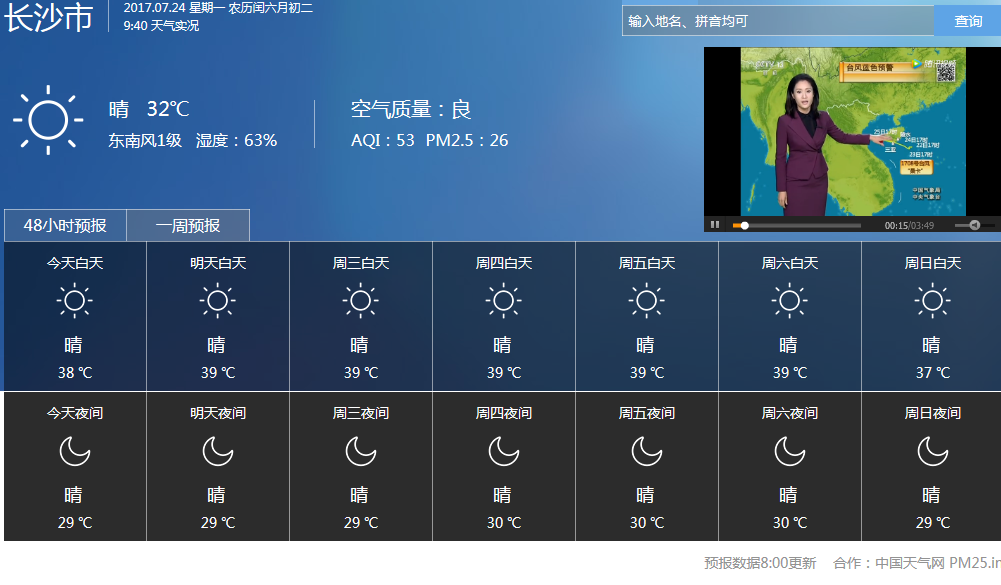This screenshot has height=585, width=1001.
Task: Click sun icon for 明天白天
Action: 218,301
